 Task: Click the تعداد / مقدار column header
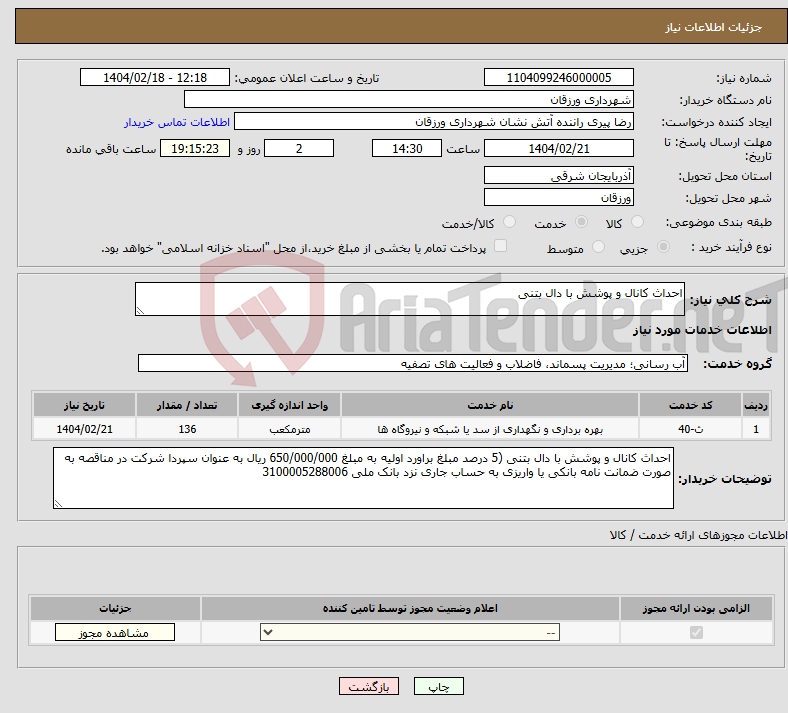tap(187, 405)
